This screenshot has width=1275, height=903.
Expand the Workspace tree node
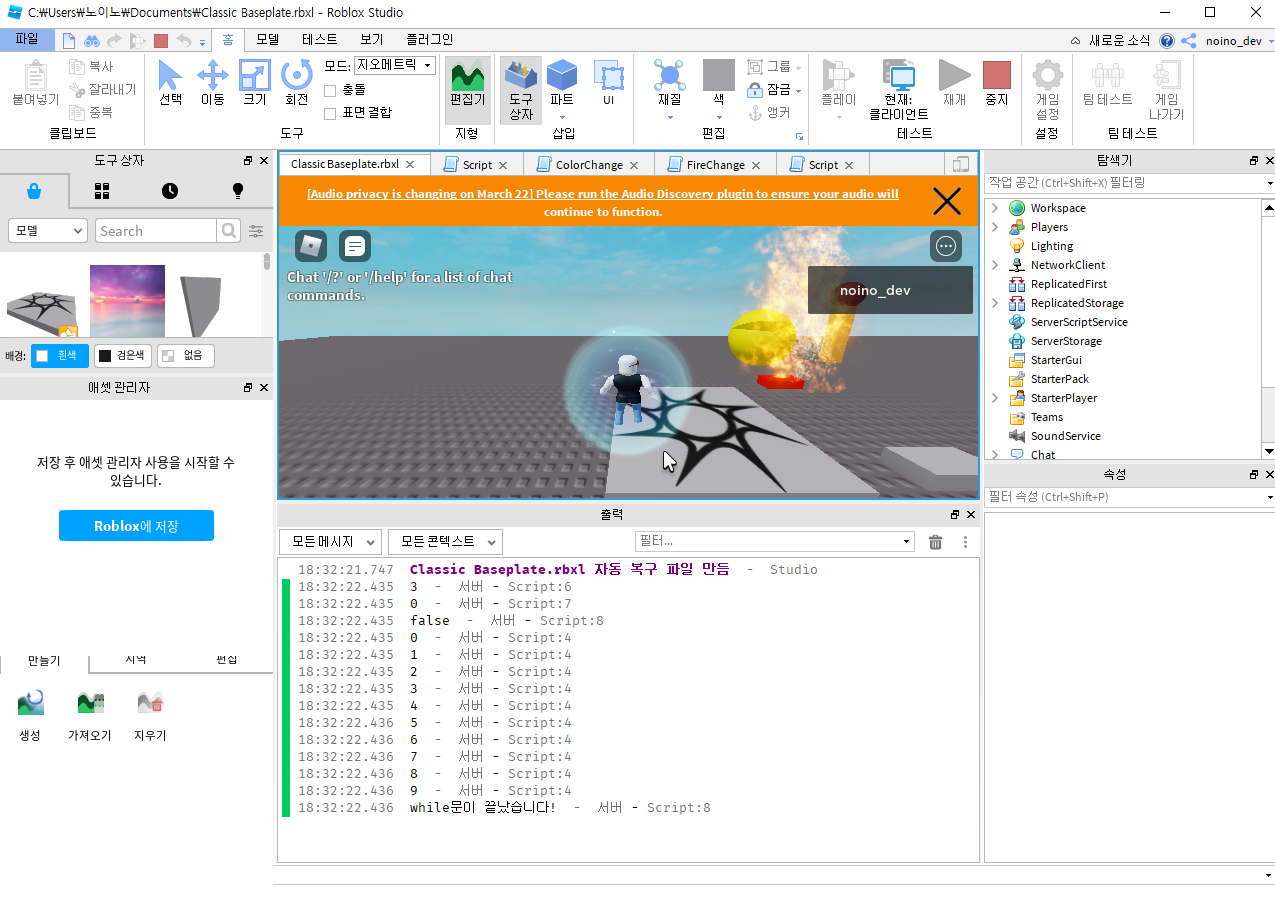point(995,208)
